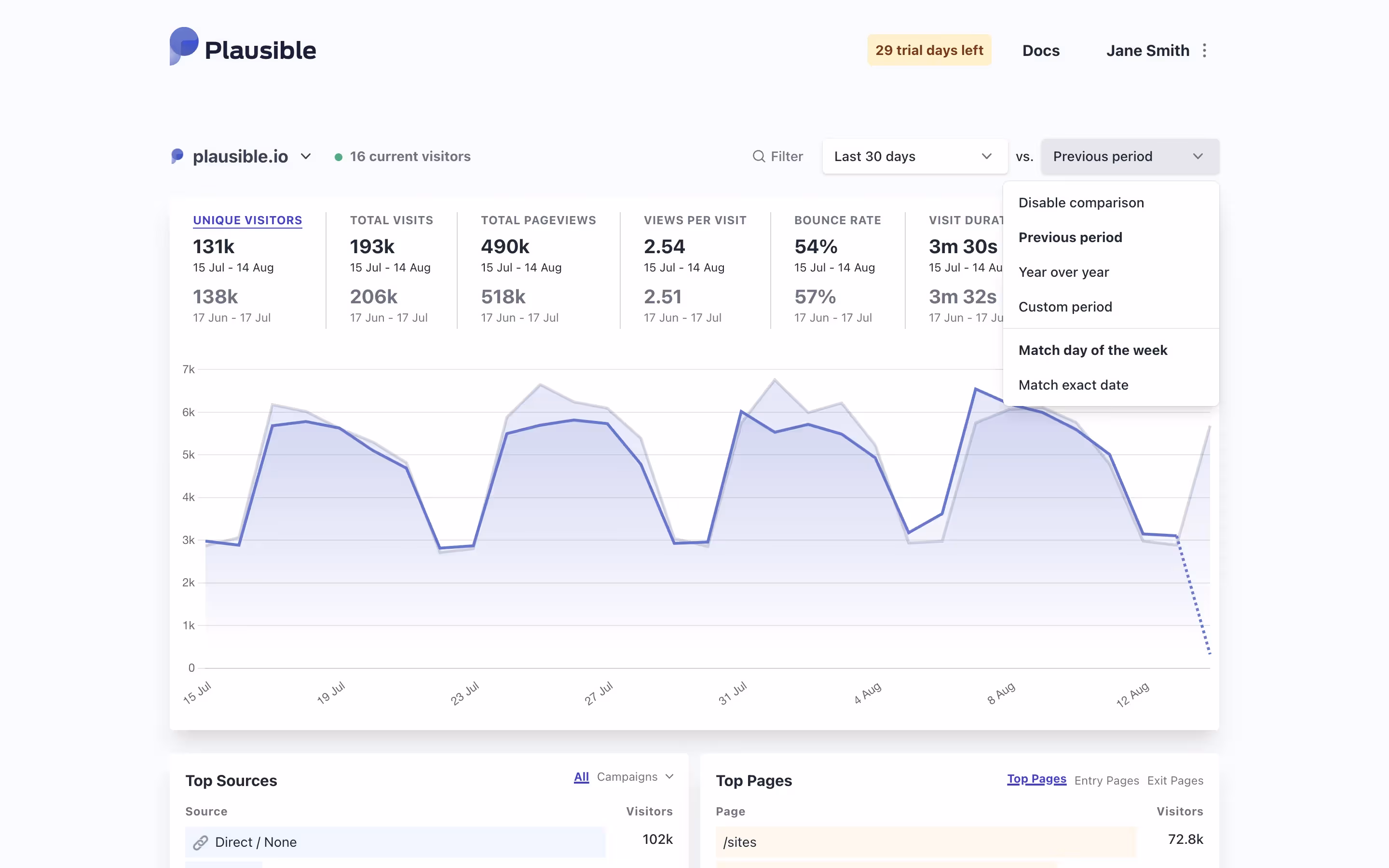Click the Plausible logo icon

pos(184,46)
